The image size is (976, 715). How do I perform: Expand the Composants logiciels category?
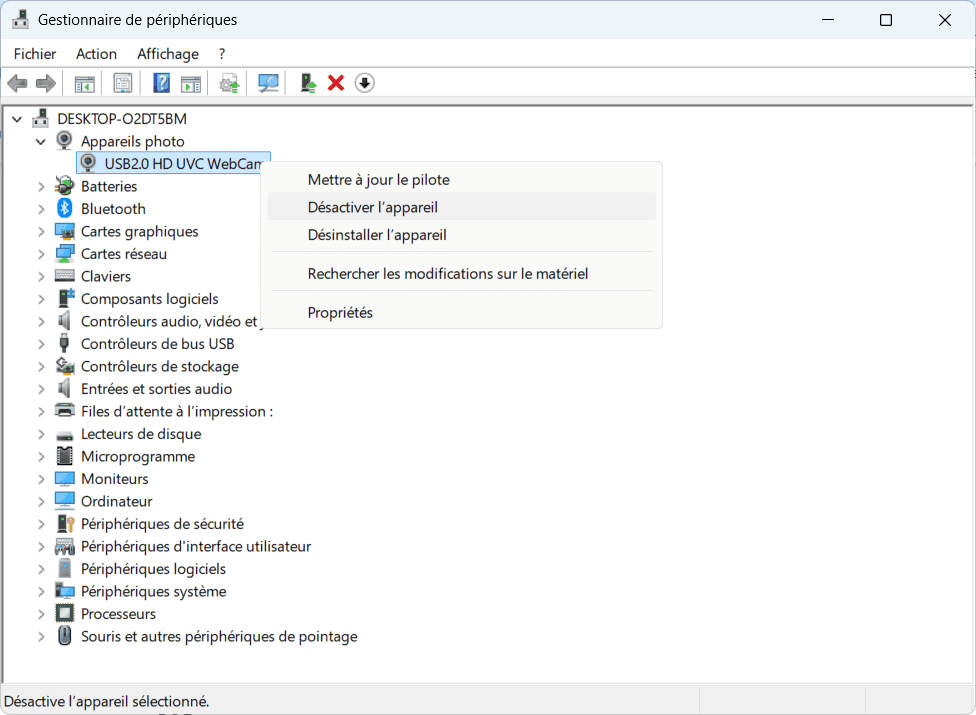point(41,299)
